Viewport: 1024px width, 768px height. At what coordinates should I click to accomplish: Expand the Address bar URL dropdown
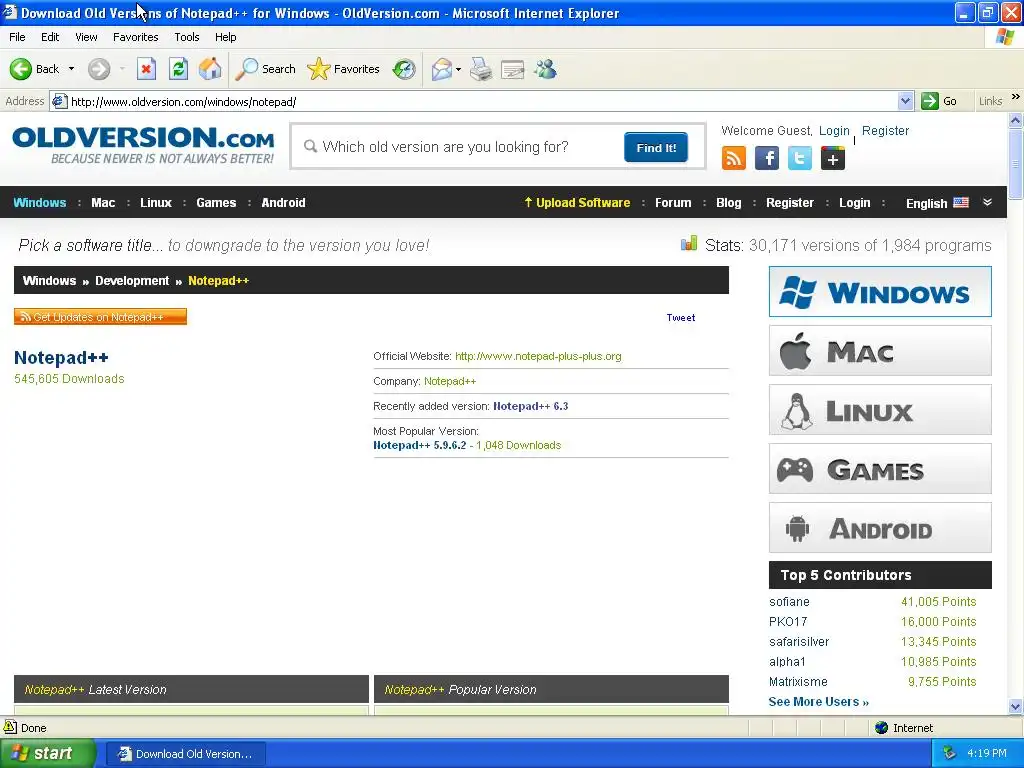pos(905,101)
